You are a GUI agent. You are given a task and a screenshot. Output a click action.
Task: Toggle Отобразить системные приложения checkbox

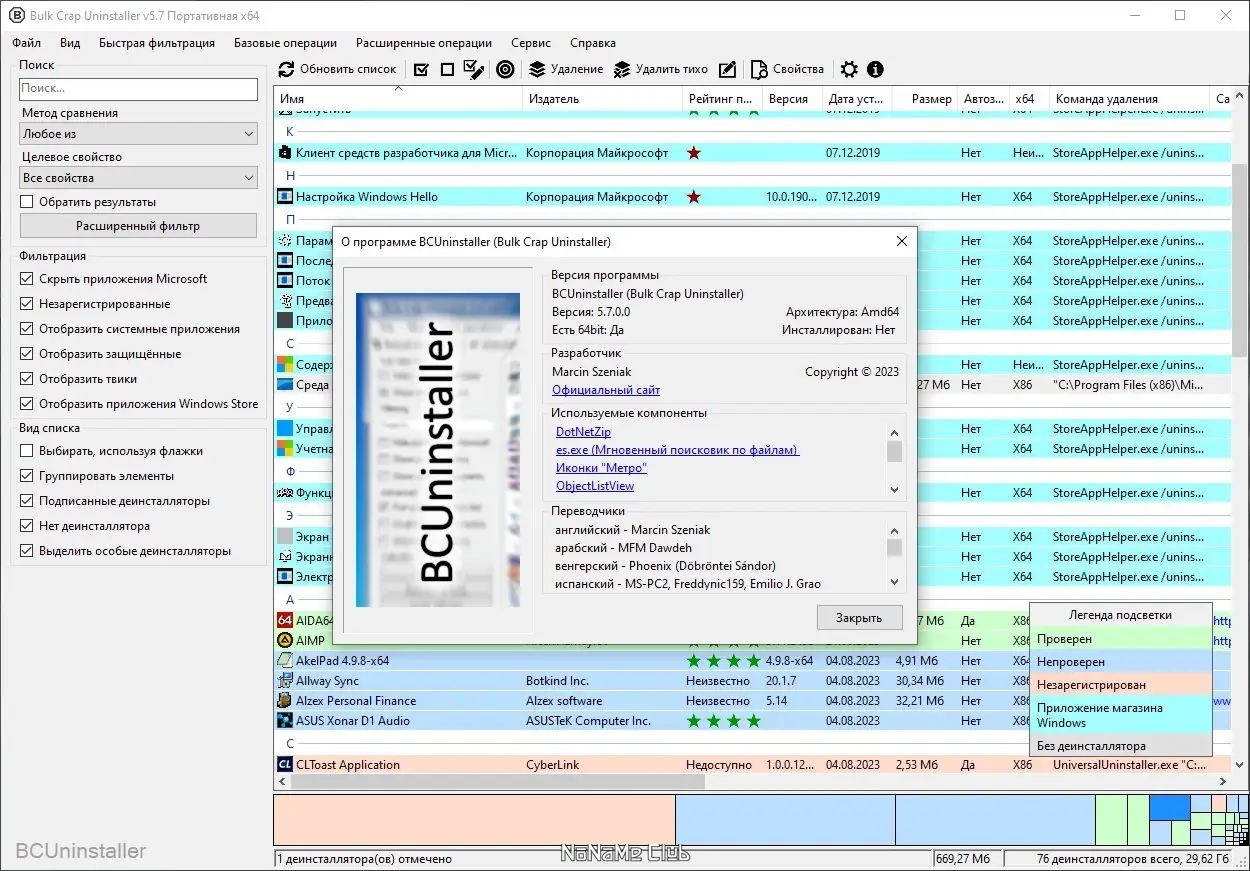click(x=27, y=329)
